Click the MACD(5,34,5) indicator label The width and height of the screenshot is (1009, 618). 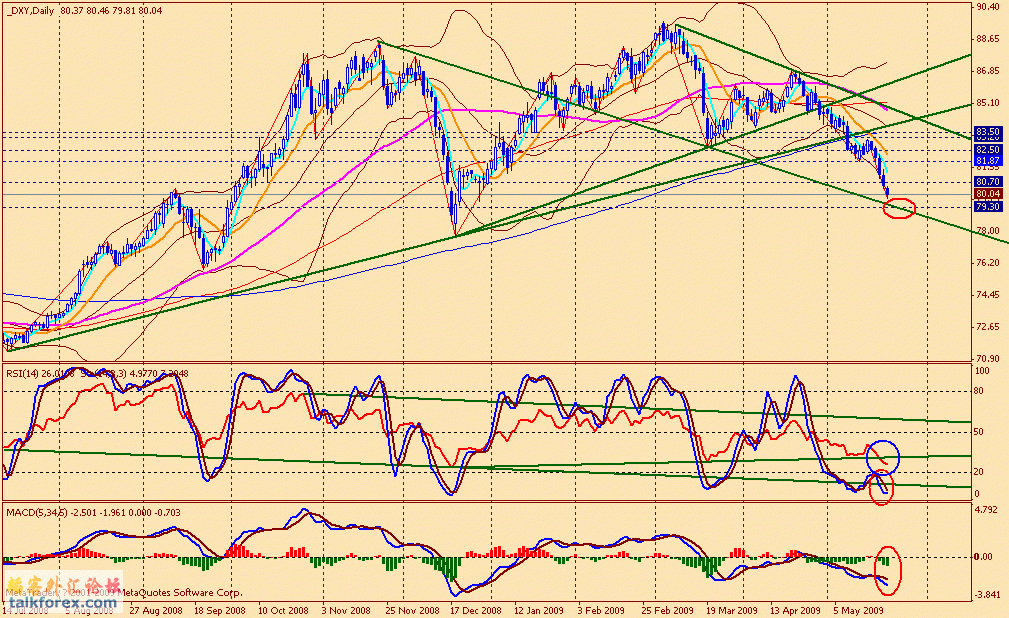(37, 512)
